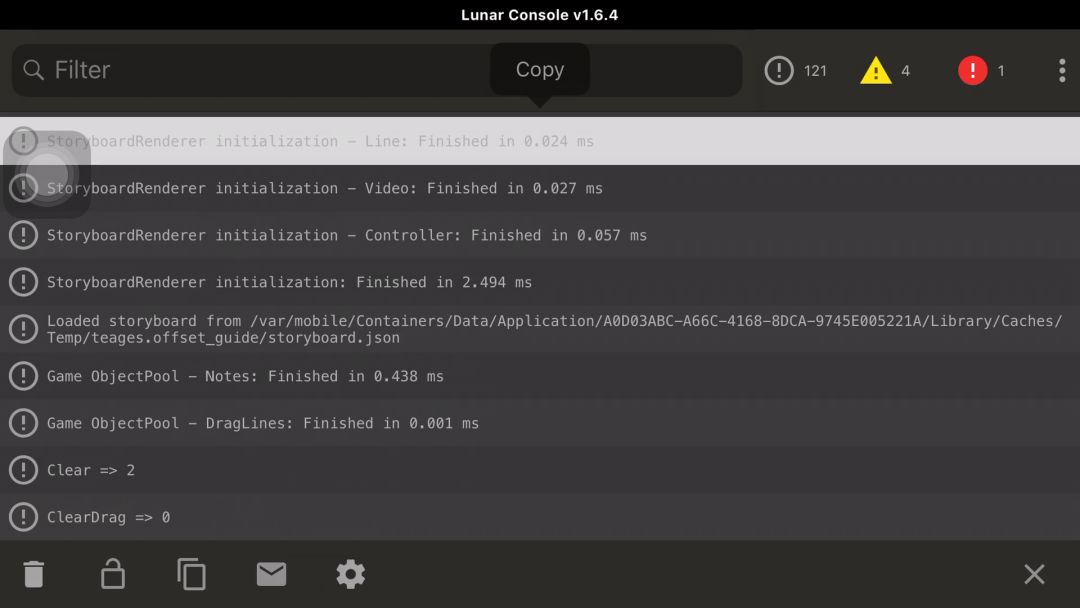Viewport: 1080px width, 608px height.
Task: Close the Lunar Console with the X
Action: [1034, 574]
